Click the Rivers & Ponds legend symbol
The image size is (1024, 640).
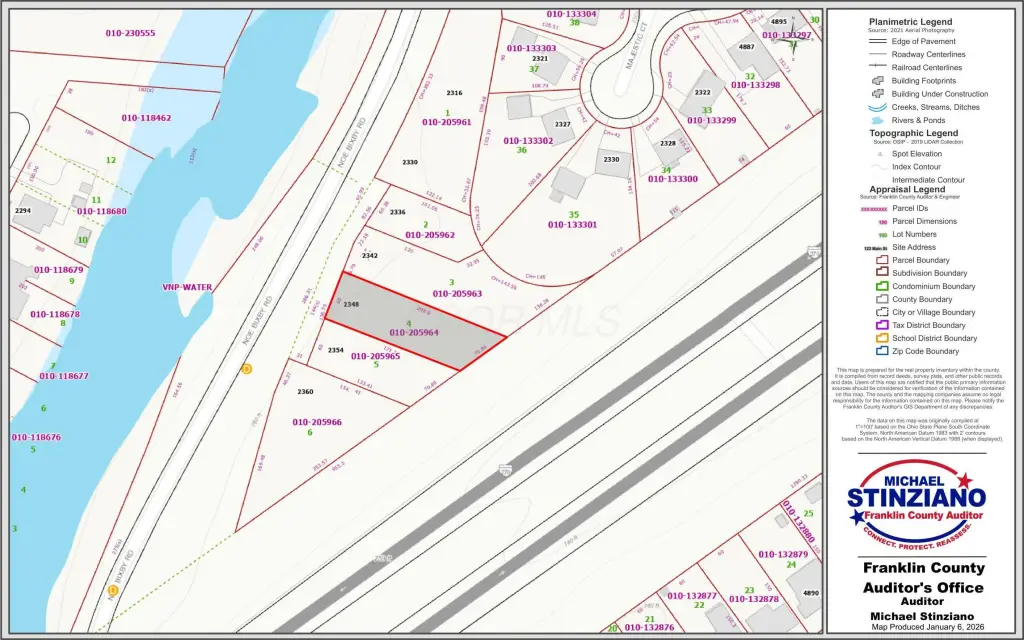tap(877, 120)
